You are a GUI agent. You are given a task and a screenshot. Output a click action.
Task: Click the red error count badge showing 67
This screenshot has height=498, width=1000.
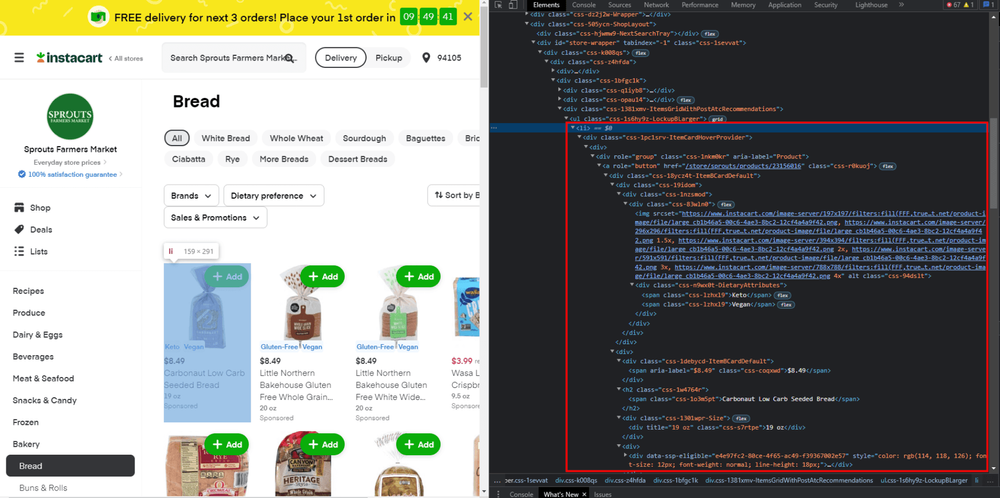[953, 4]
